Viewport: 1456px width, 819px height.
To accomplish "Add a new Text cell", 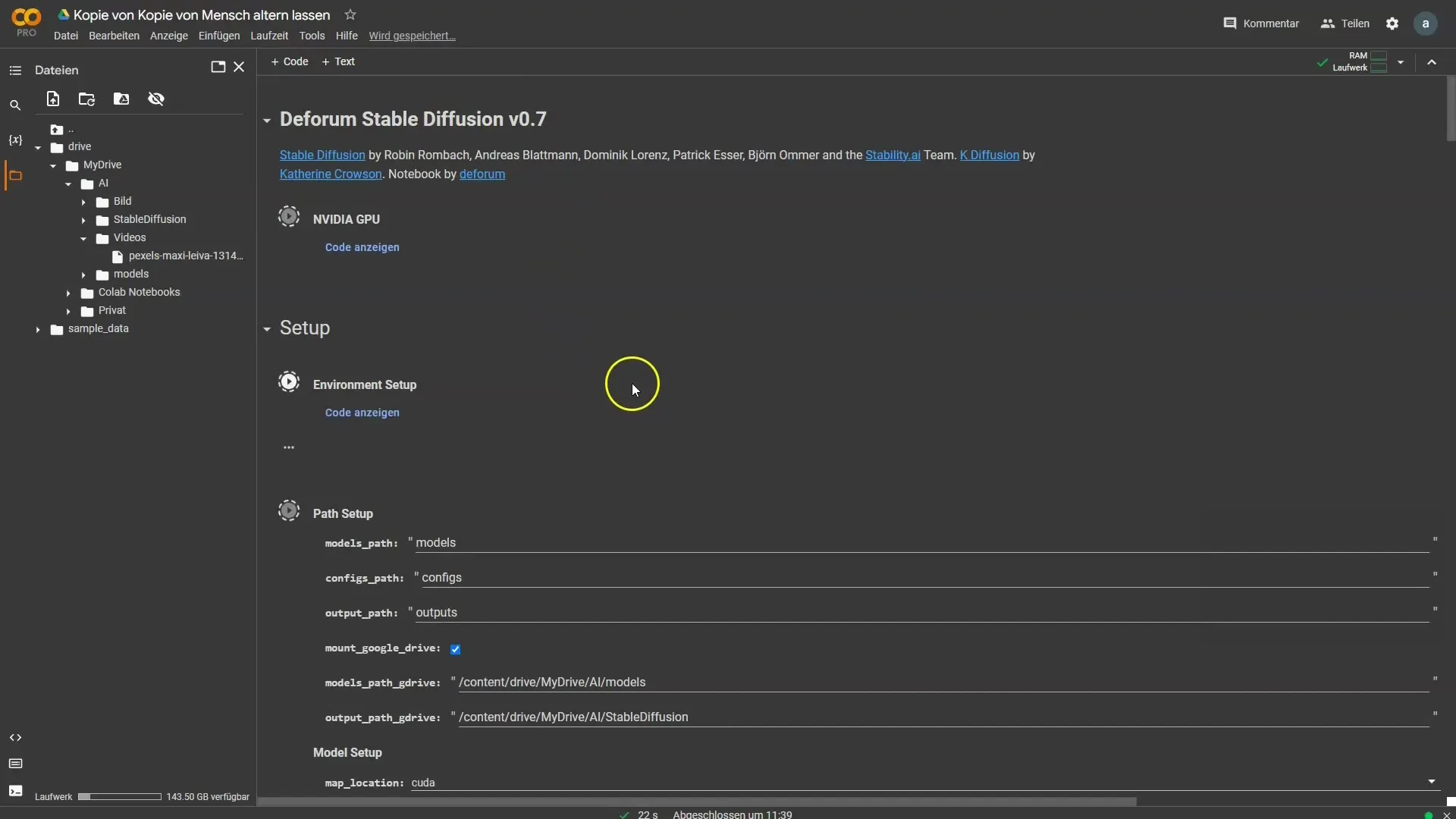I will (x=338, y=61).
